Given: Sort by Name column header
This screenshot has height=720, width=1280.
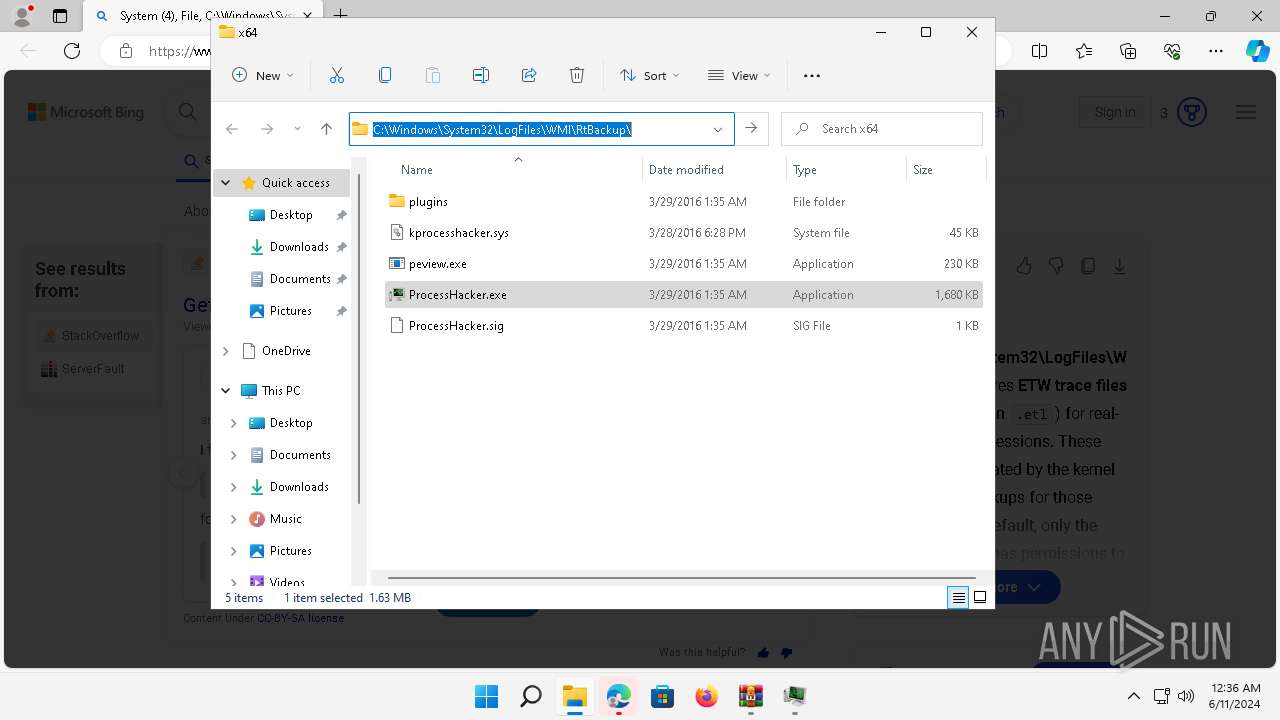Looking at the screenshot, I should tap(416, 170).
